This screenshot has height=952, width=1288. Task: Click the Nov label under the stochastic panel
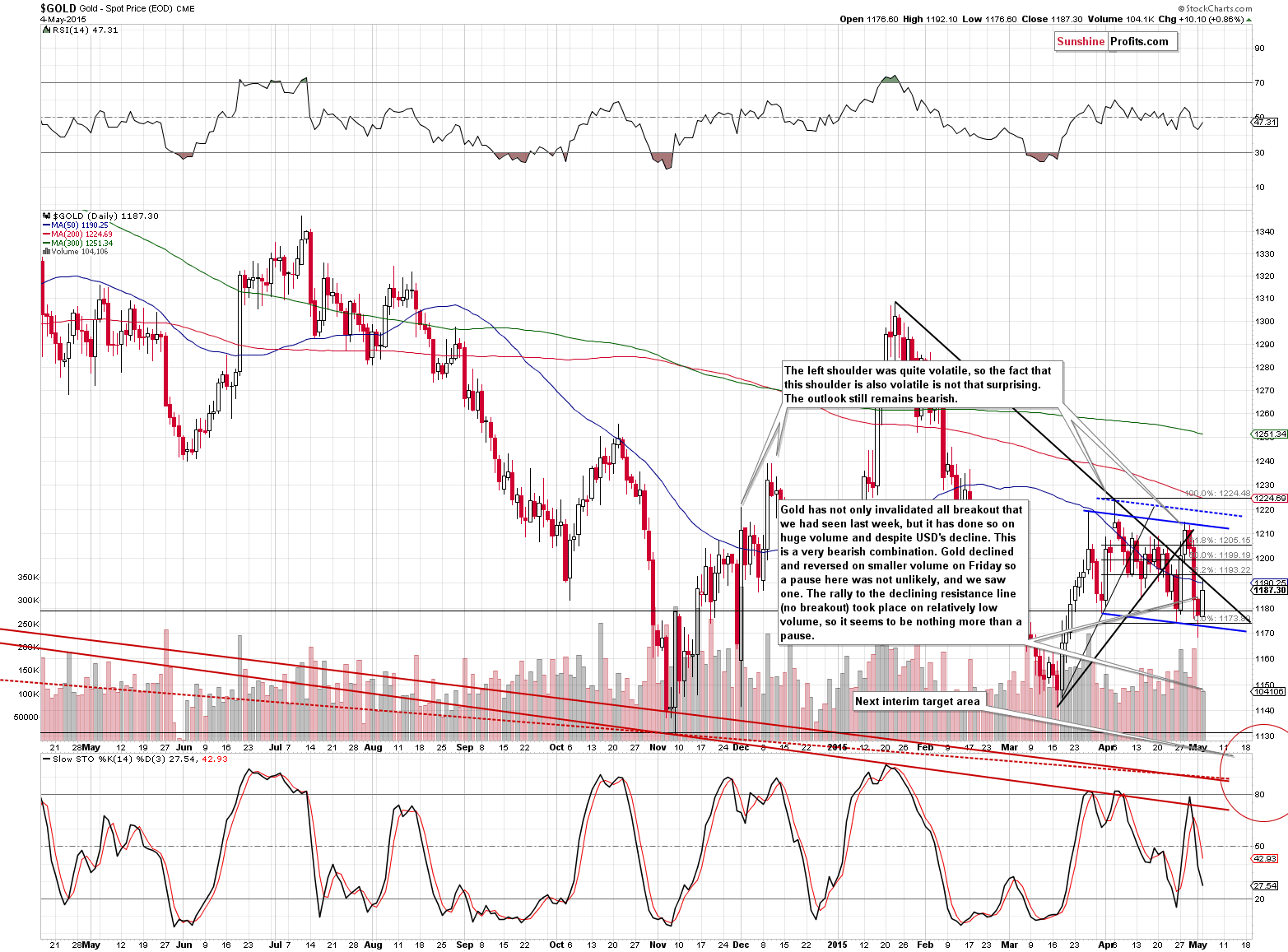(657, 945)
